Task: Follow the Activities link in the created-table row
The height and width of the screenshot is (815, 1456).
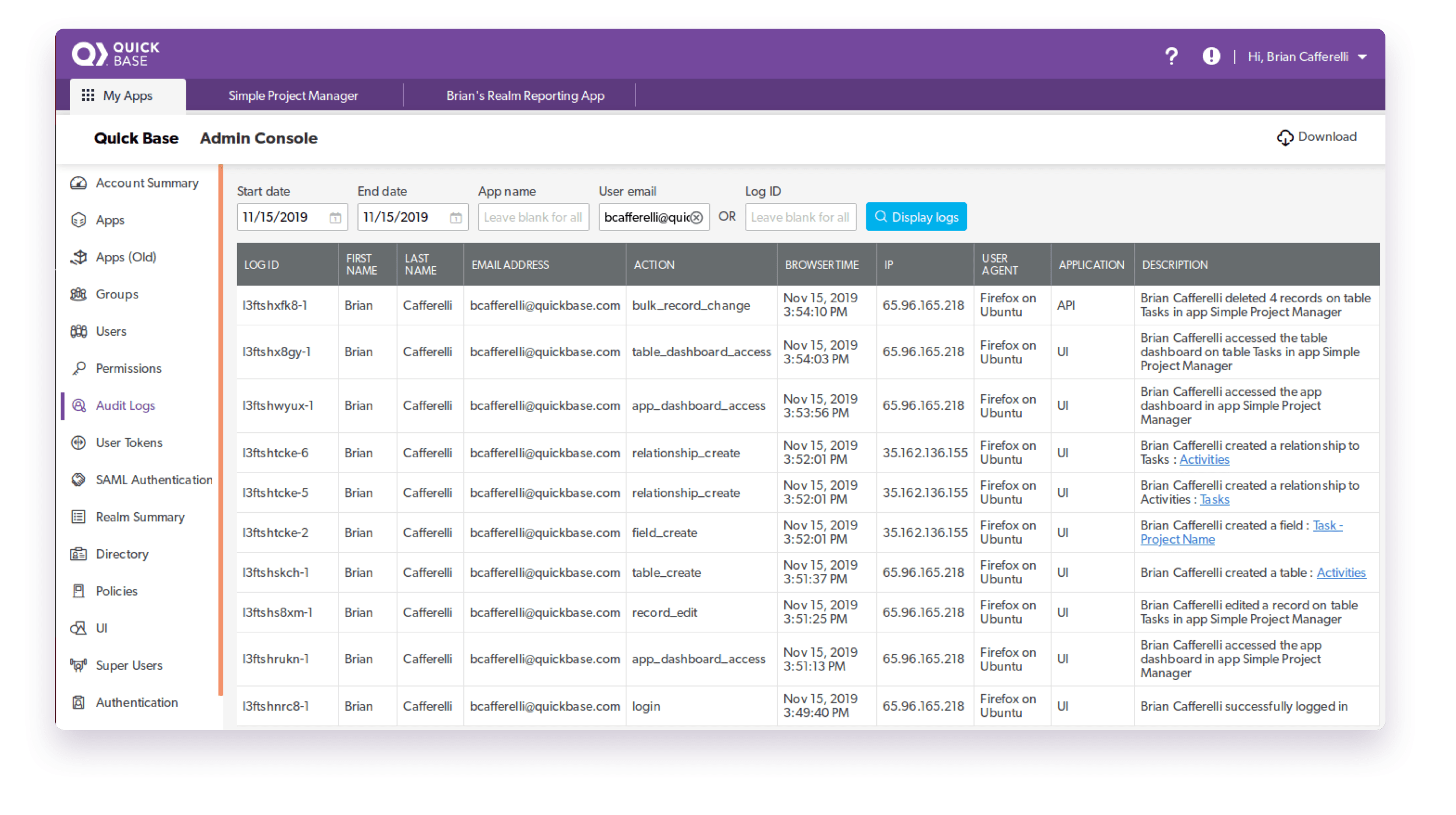Action: (x=1341, y=572)
